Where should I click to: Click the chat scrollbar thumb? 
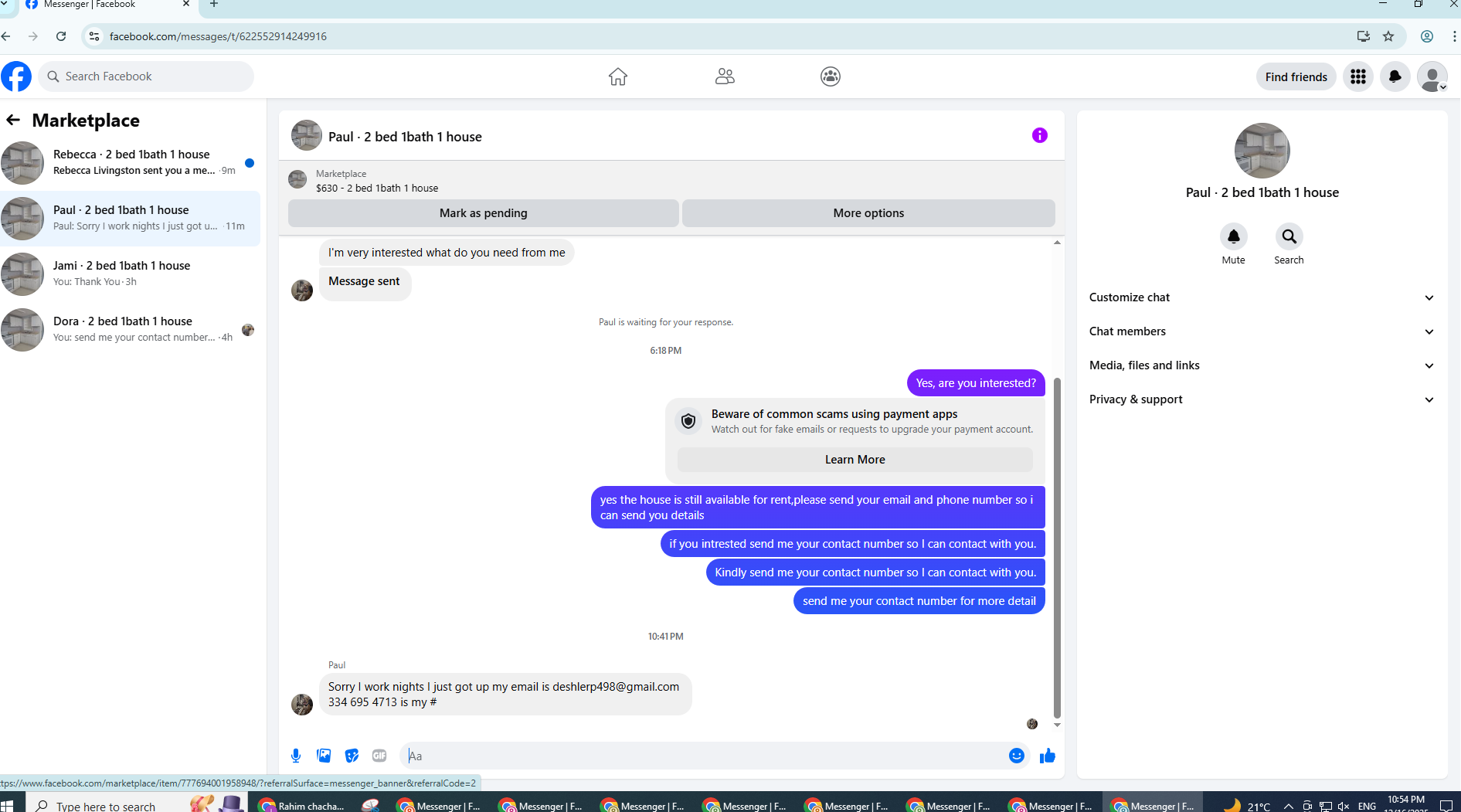(1057, 549)
